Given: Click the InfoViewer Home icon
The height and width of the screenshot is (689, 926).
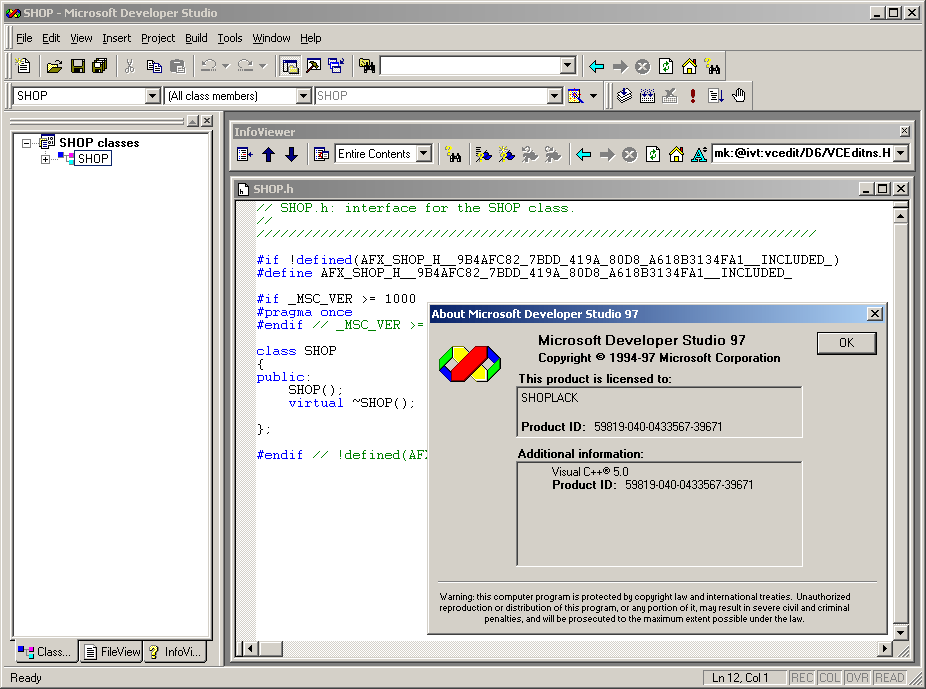Looking at the screenshot, I should point(676,154).
